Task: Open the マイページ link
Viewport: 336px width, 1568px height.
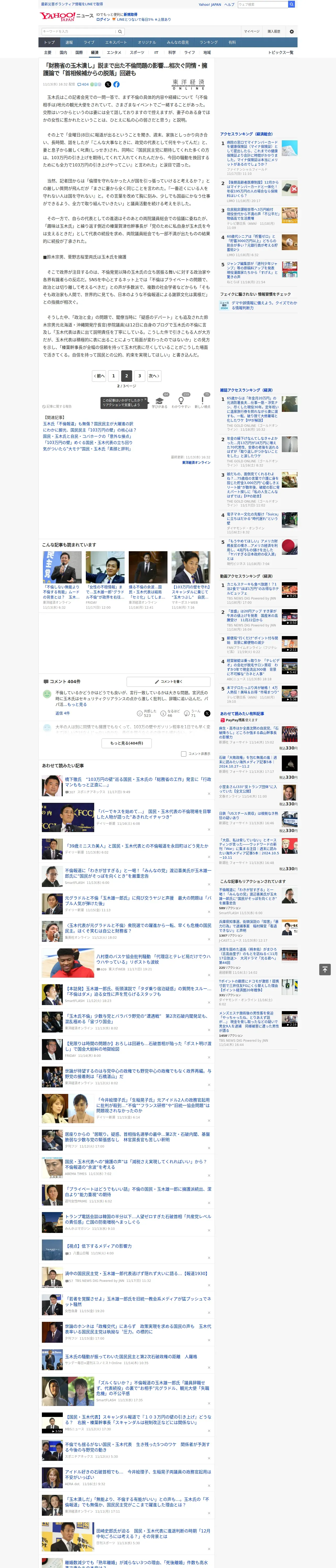Action: [251, 32]
